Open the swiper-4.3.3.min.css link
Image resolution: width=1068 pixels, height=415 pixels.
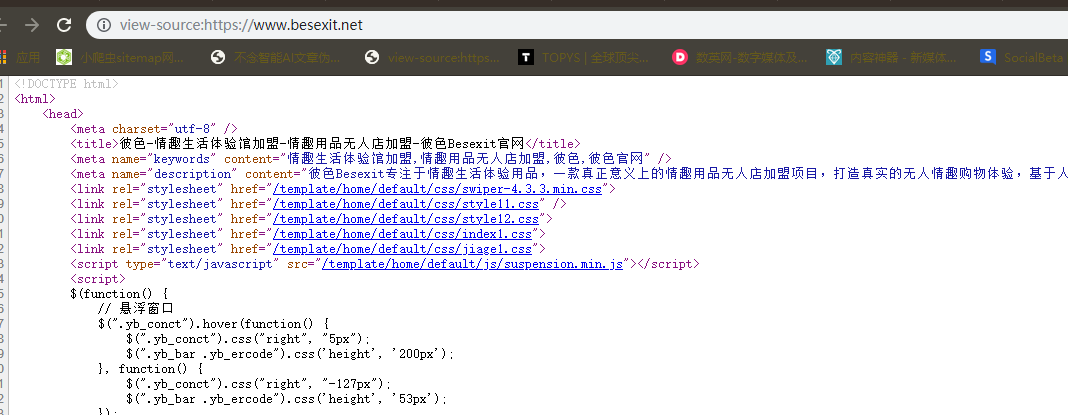click(x=437, y=189)
